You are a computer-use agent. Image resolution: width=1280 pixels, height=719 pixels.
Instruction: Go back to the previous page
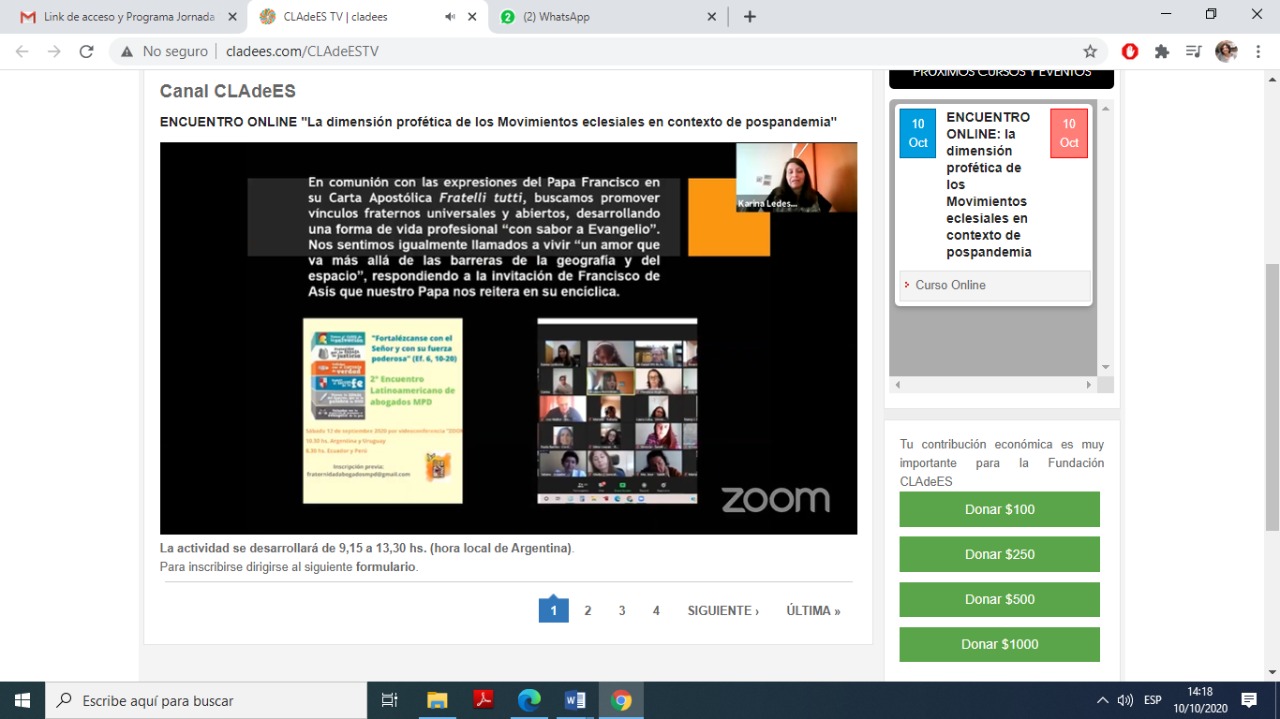(x=22, y=51)
